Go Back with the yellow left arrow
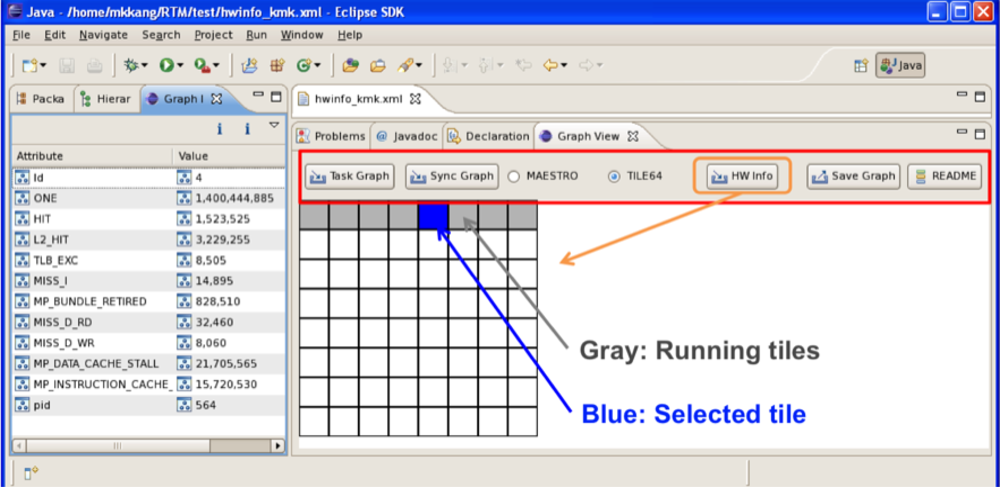 550,65
